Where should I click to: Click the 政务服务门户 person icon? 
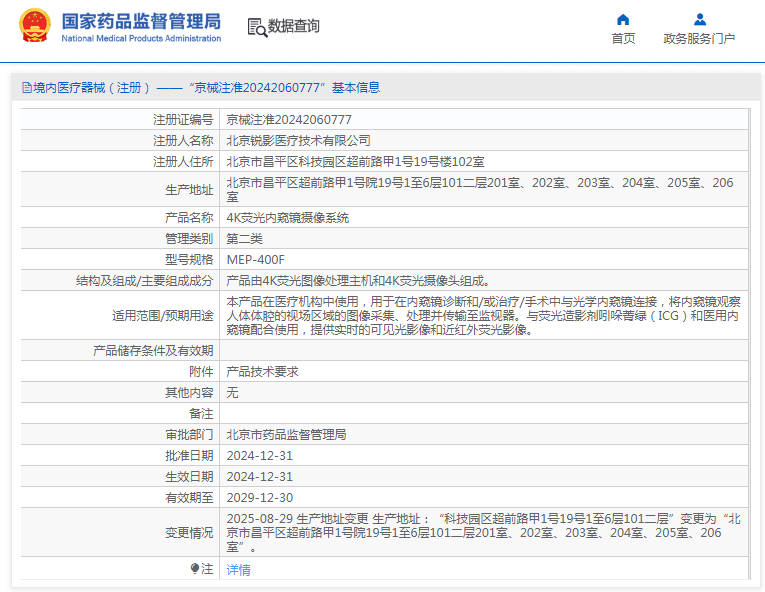tap(699, 19)
